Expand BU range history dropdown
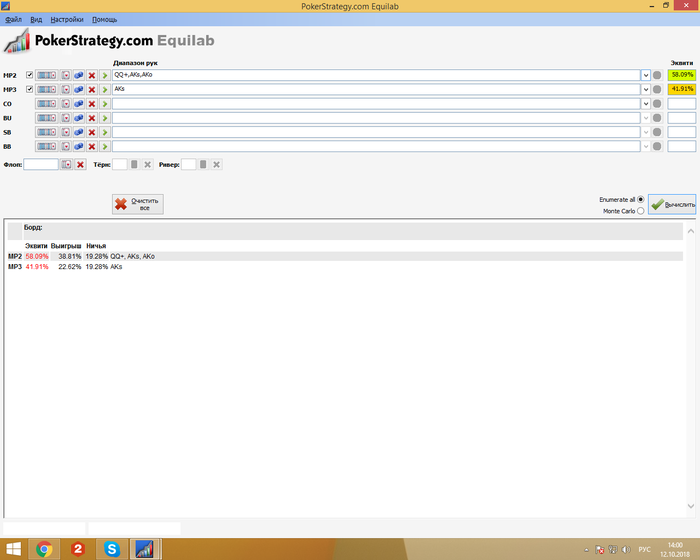Screen dimensions: 700x560 click(646, 118)
